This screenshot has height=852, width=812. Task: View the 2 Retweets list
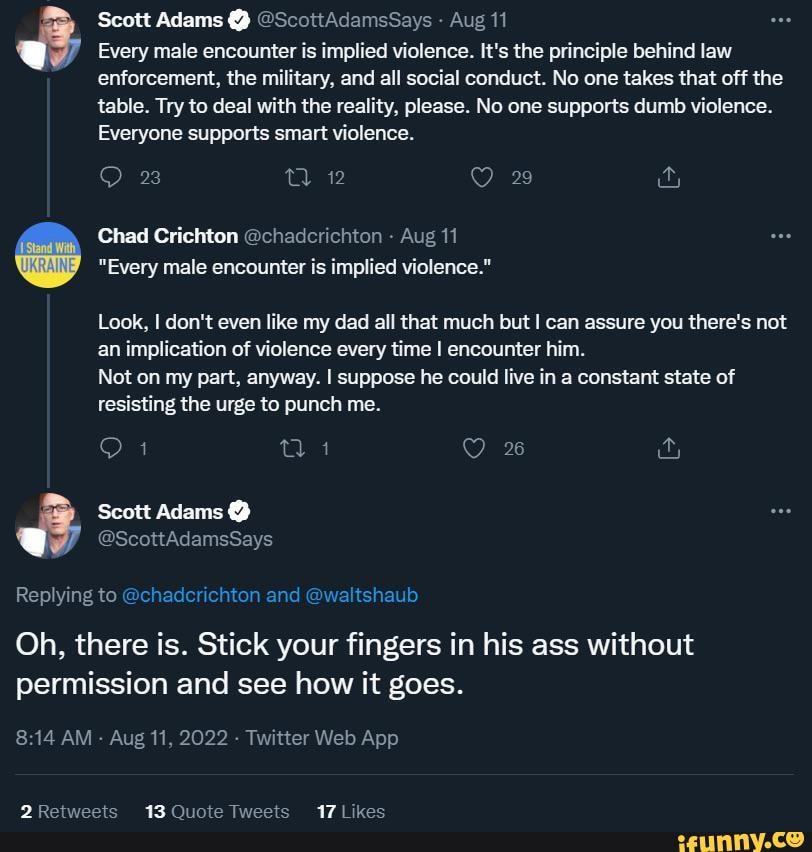pos(68,811)
